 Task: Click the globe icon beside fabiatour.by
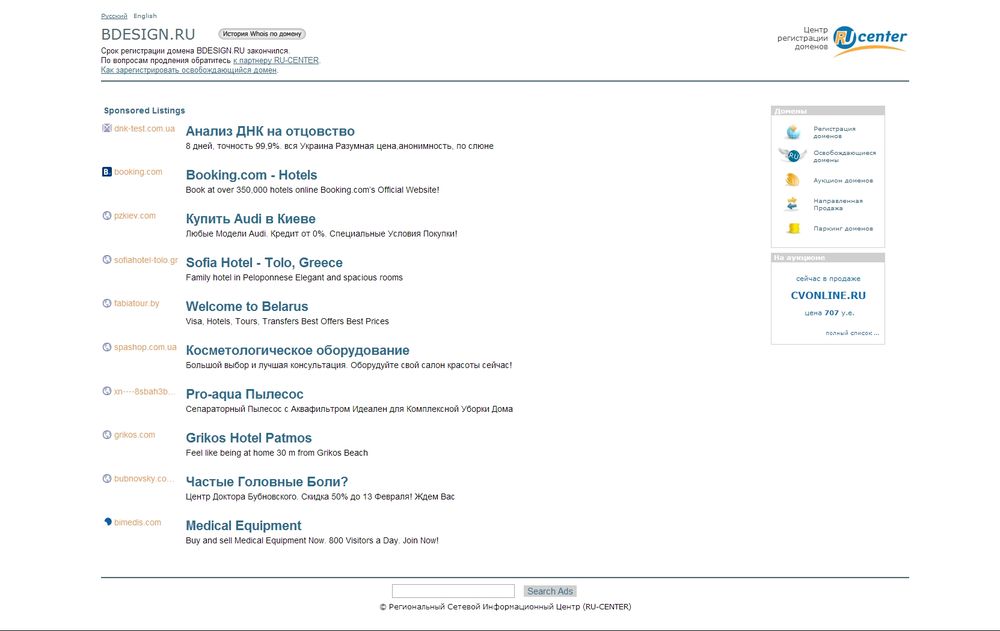point(107,303)
